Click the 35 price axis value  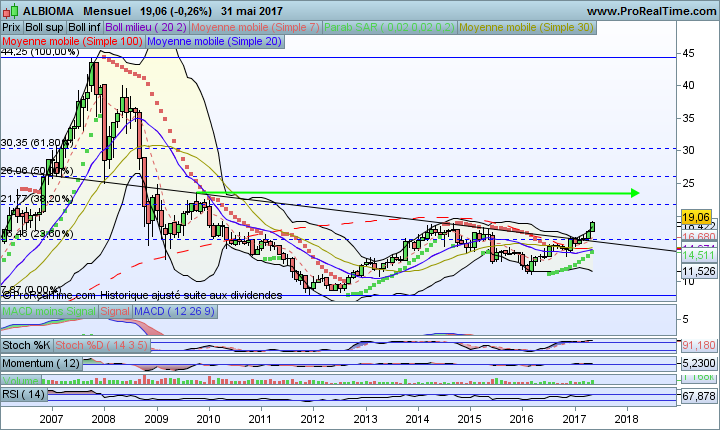click(688, 119)
